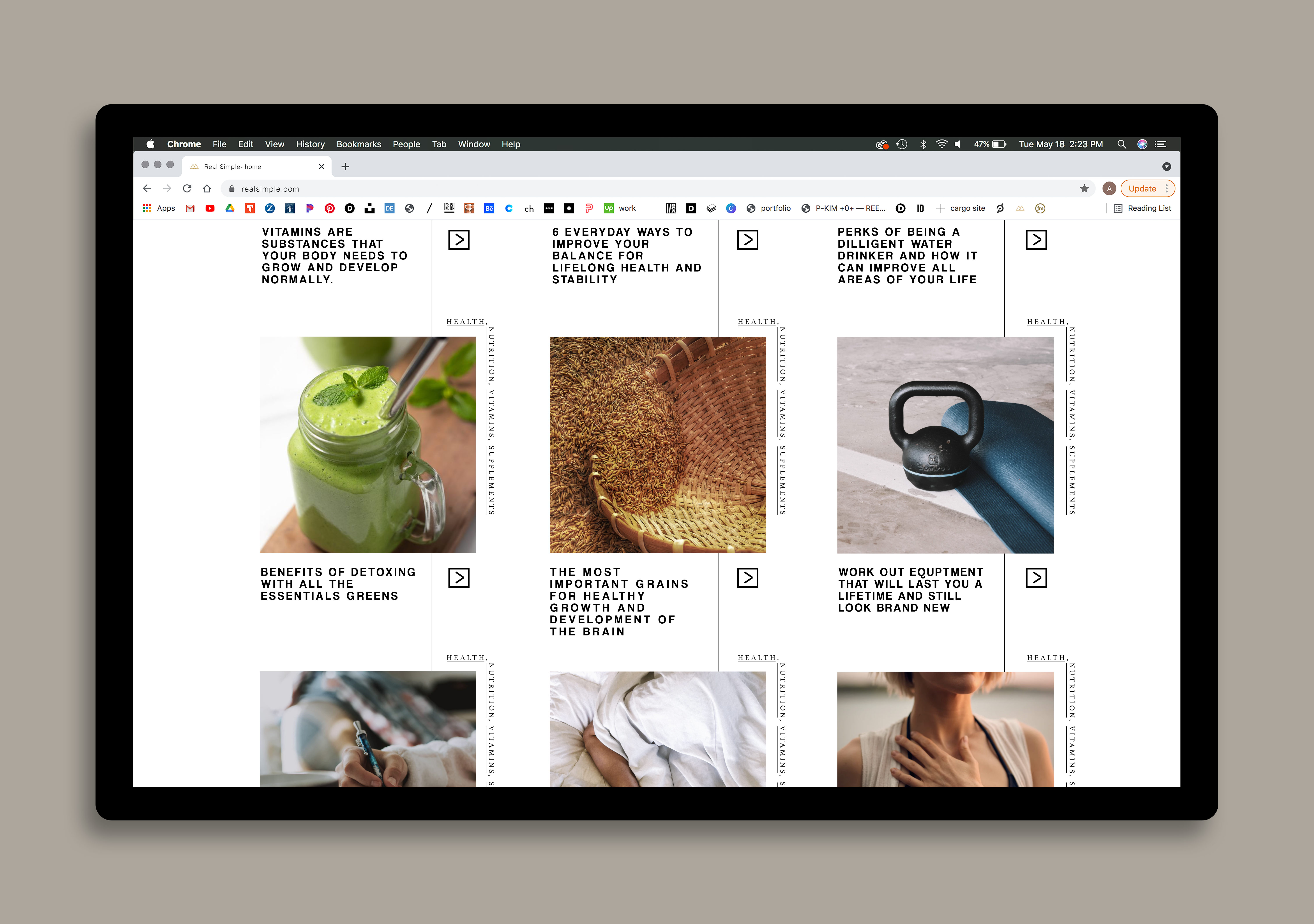Image resolution: width=1314 pixels, height=924 pixels.
Task: Go to the browser home page
Action: tap(207, 189)
